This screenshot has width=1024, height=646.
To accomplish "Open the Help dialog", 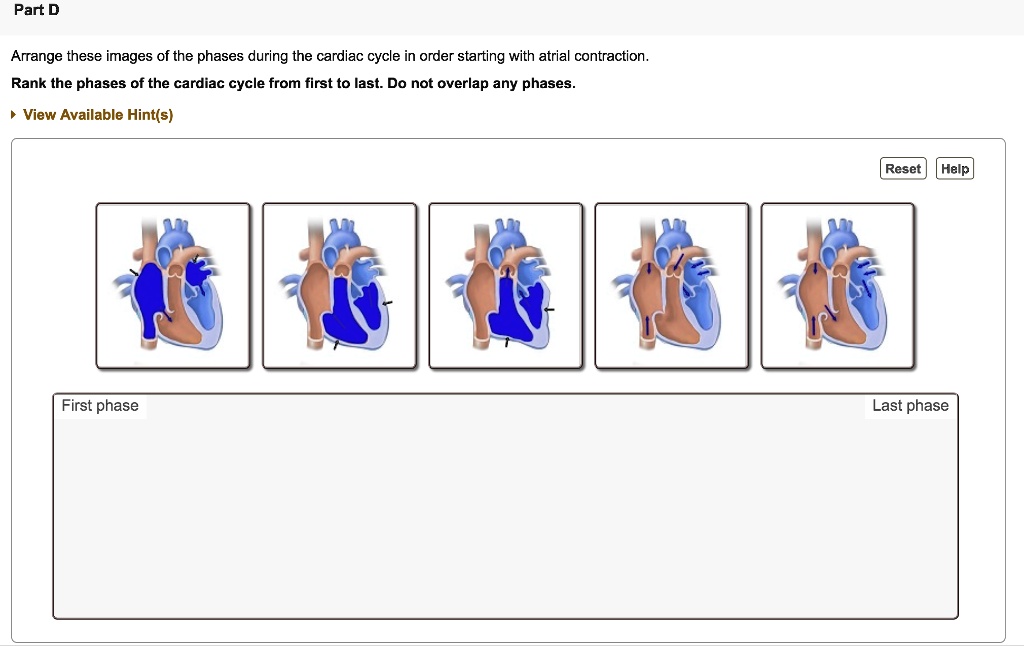I will [x=954, y=168].
